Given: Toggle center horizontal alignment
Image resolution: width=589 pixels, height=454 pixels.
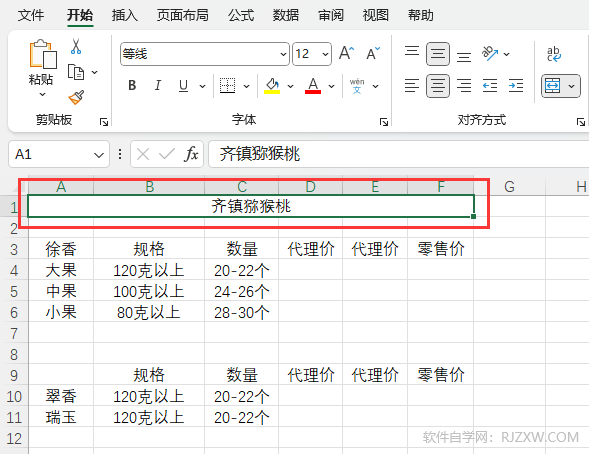Looking at the screenshot, I should coord(438,86).
